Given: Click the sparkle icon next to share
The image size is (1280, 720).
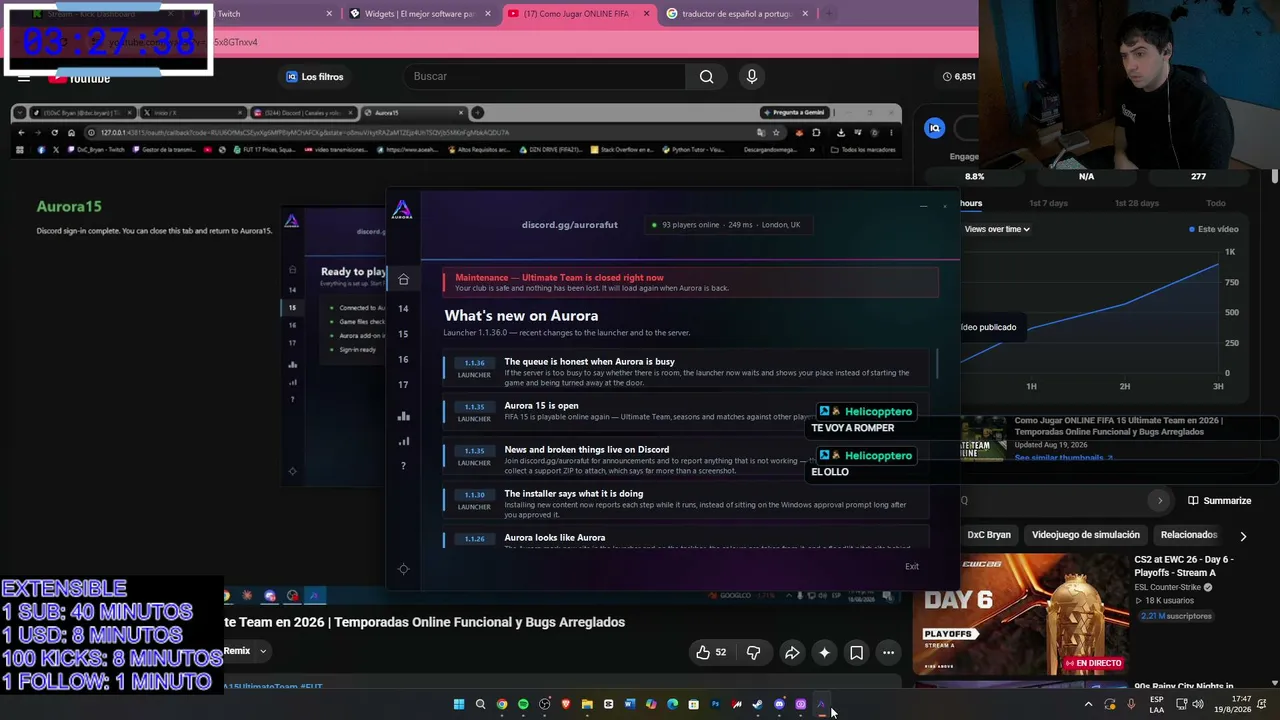Looking at the screenshot, I should click(x=824, y=653).
